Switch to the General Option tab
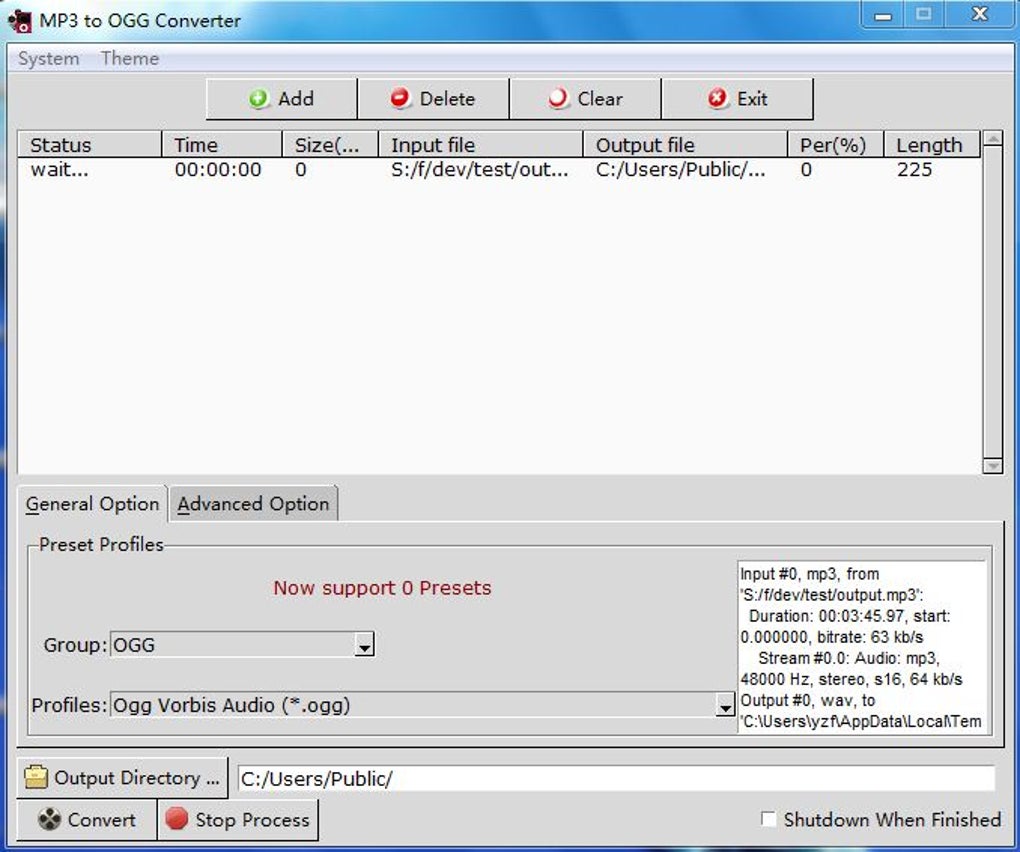Image resolution: width=1020 pixels, height=852 pixels. point(92,504)
